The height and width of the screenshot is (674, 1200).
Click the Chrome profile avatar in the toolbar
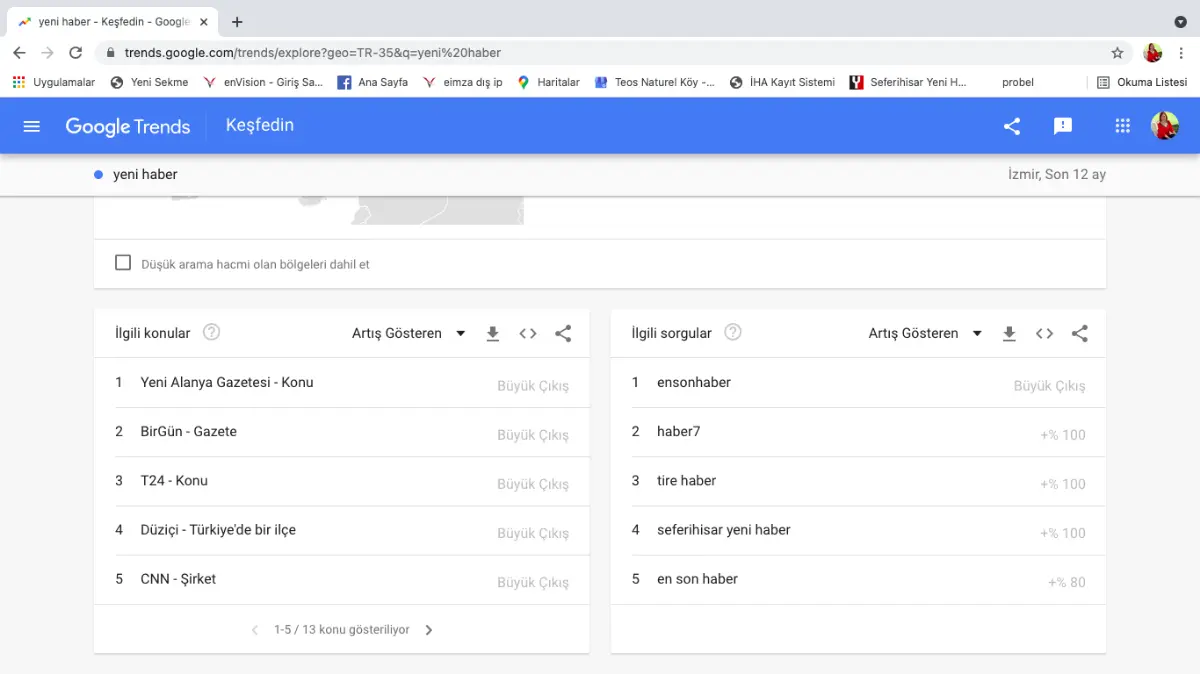1152,53
